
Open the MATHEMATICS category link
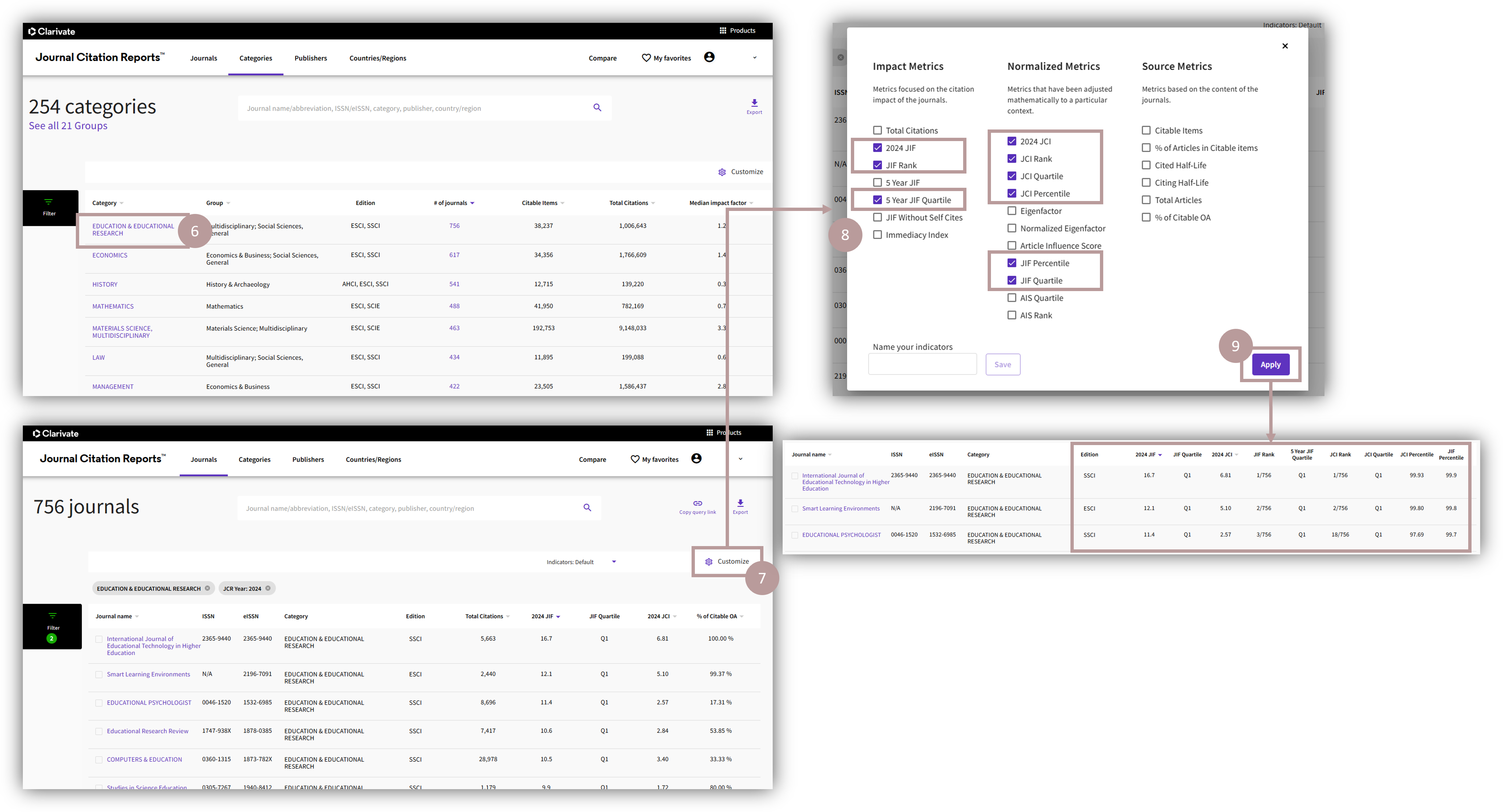(113, 306)
